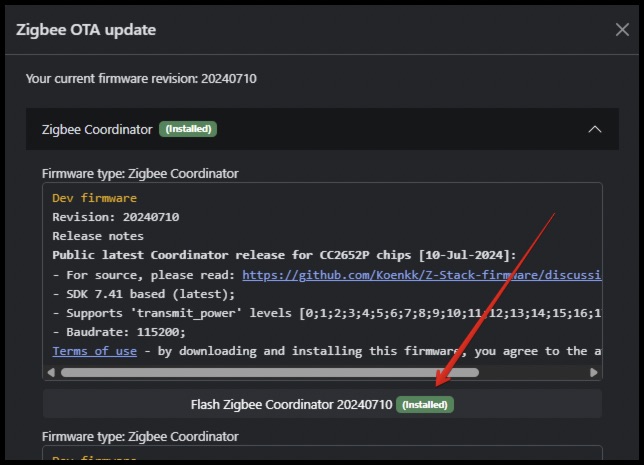Click the 'SDK 7.41 based (latest);' line
644x465 pixels.
(x=144, y=294)
